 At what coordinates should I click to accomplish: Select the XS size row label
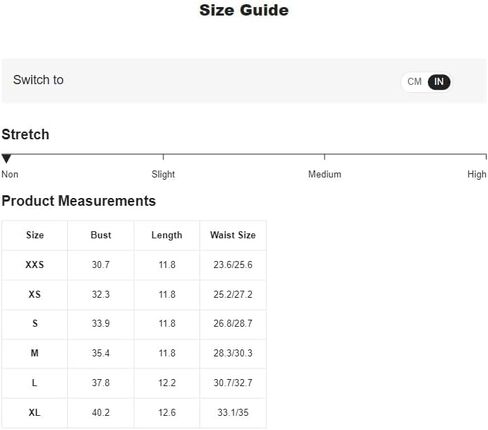point(35,294)
